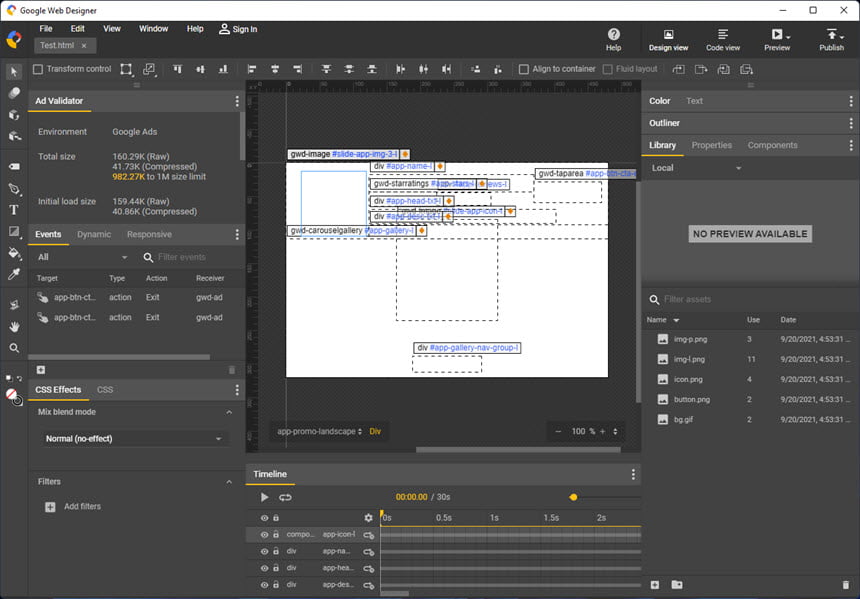Screen dimensions: 860x599
Task: Switch to Code view
Action: click(723, 39)
